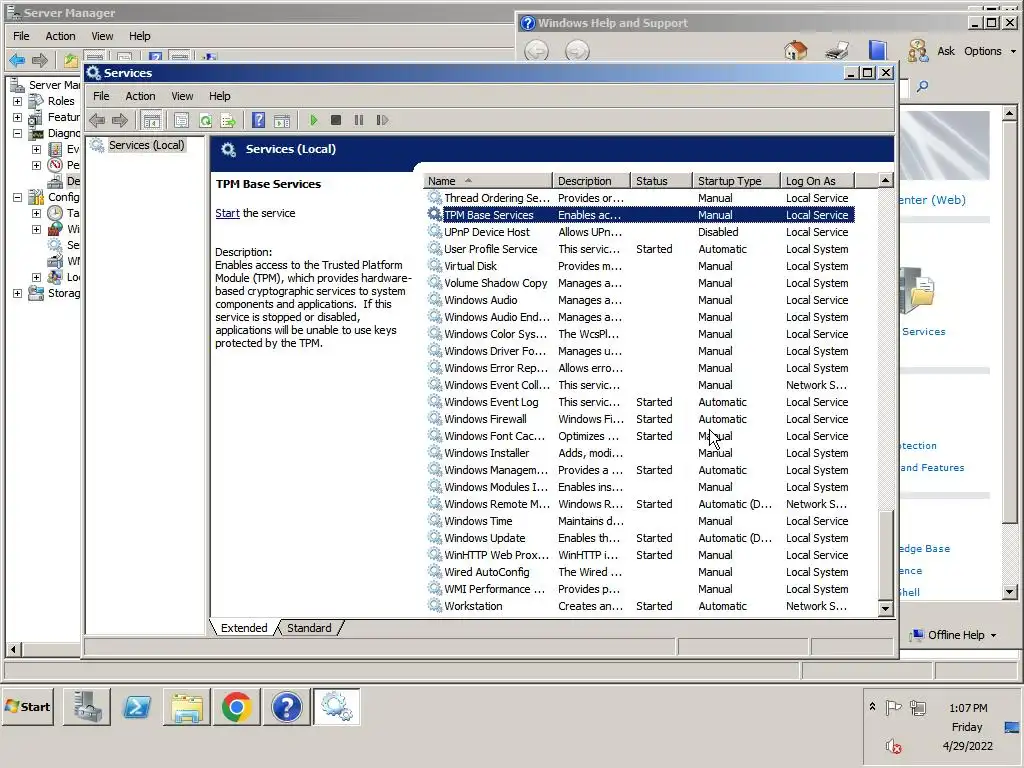Click the Pause Service toolbar icon
The width and height of the screenshot is (1024, 768).
point(359,120)
